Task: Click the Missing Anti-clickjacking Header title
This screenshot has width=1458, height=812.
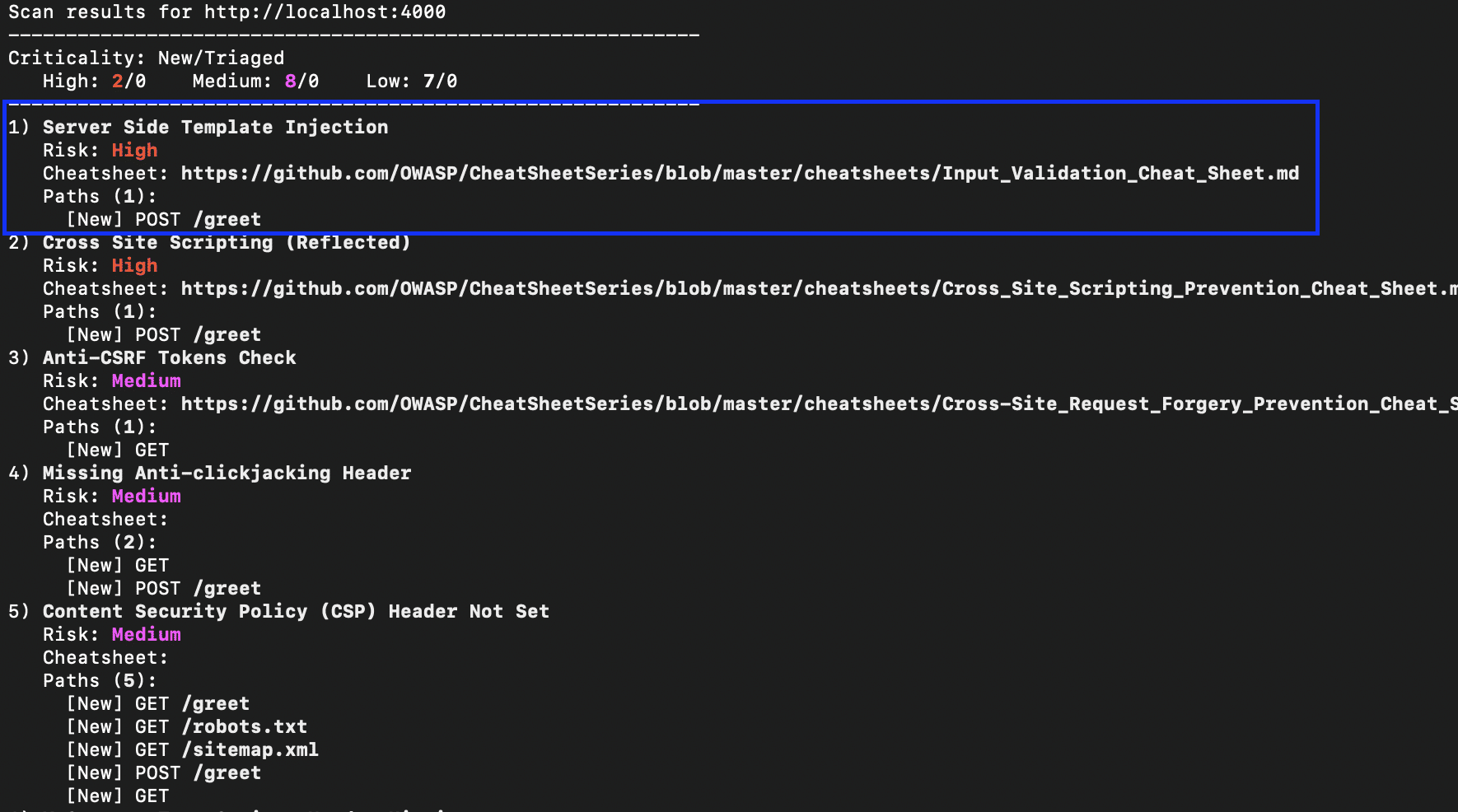Action: pyautogui.click(x=227, y=473)
